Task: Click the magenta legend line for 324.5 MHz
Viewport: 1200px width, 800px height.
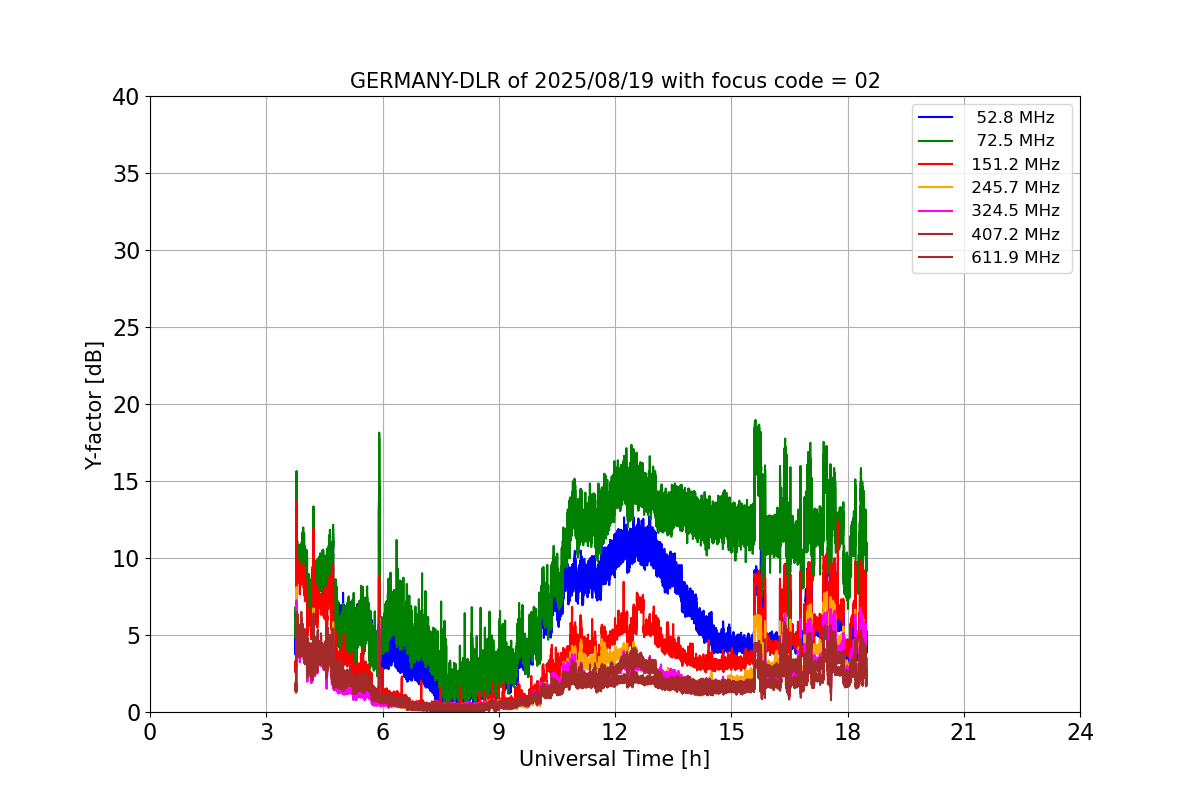Action: coord(936,211)
